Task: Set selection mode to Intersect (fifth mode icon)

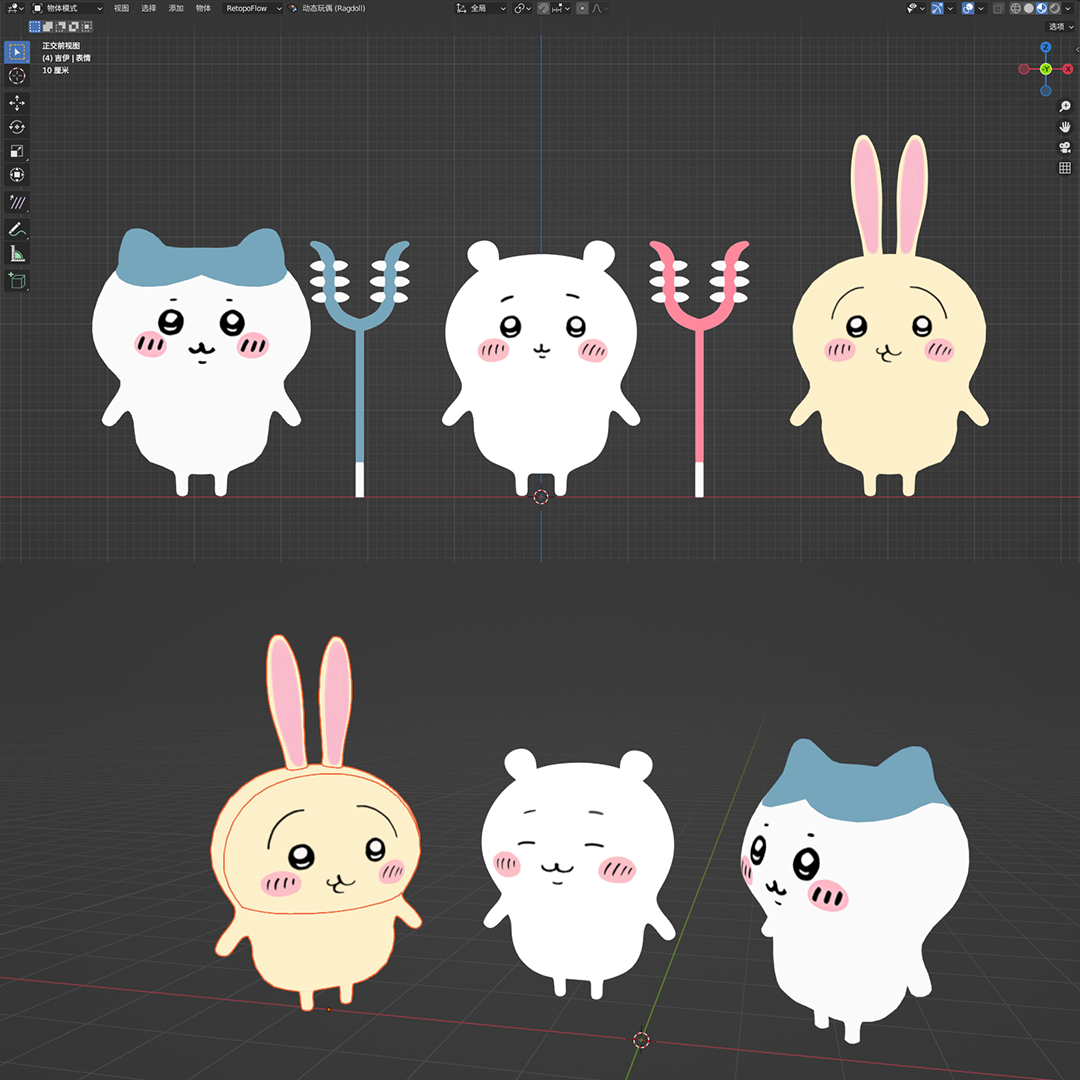Action: (87, 27)
